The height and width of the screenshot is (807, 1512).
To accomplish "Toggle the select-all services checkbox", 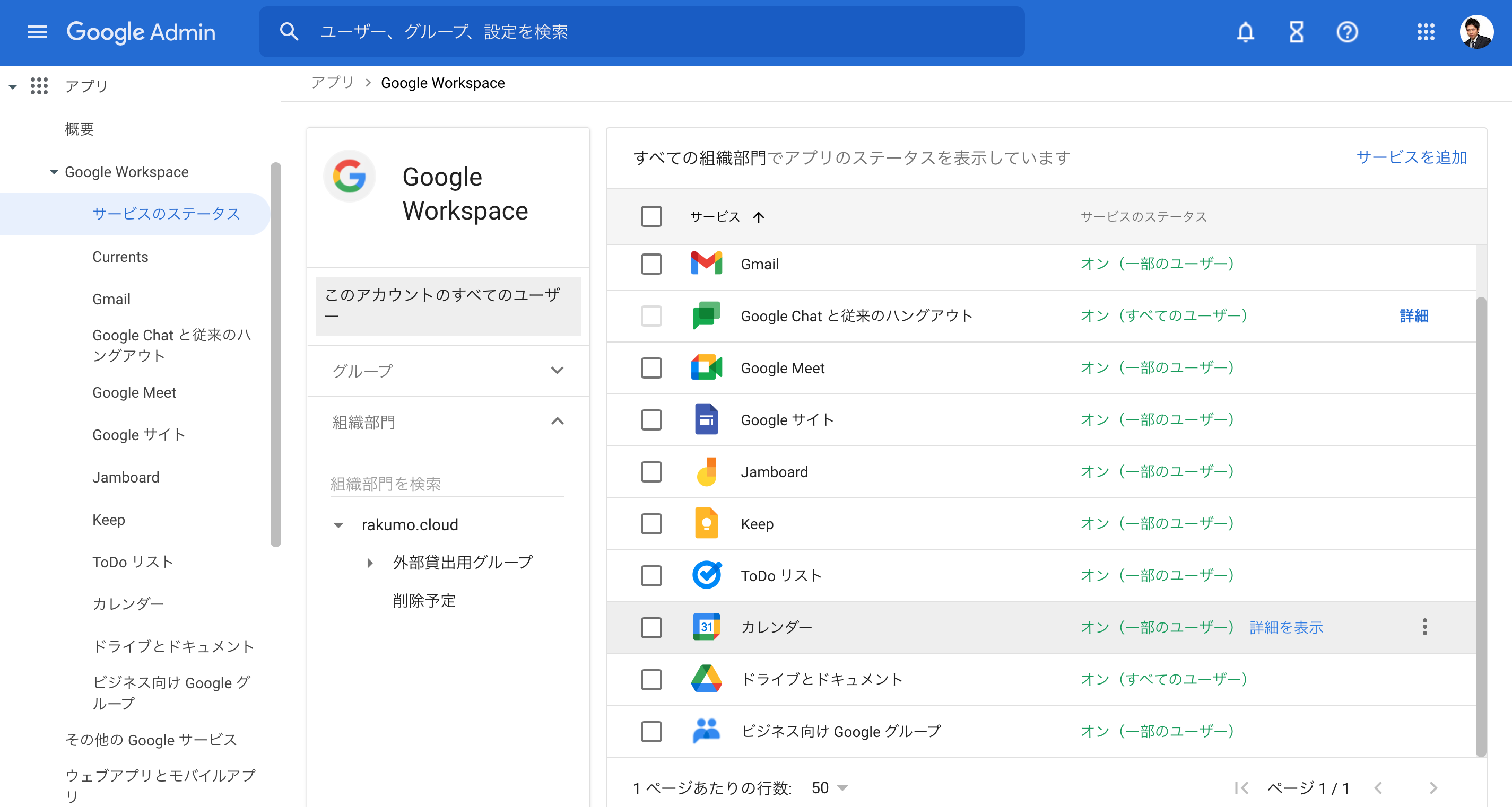I will click(651, 216).
